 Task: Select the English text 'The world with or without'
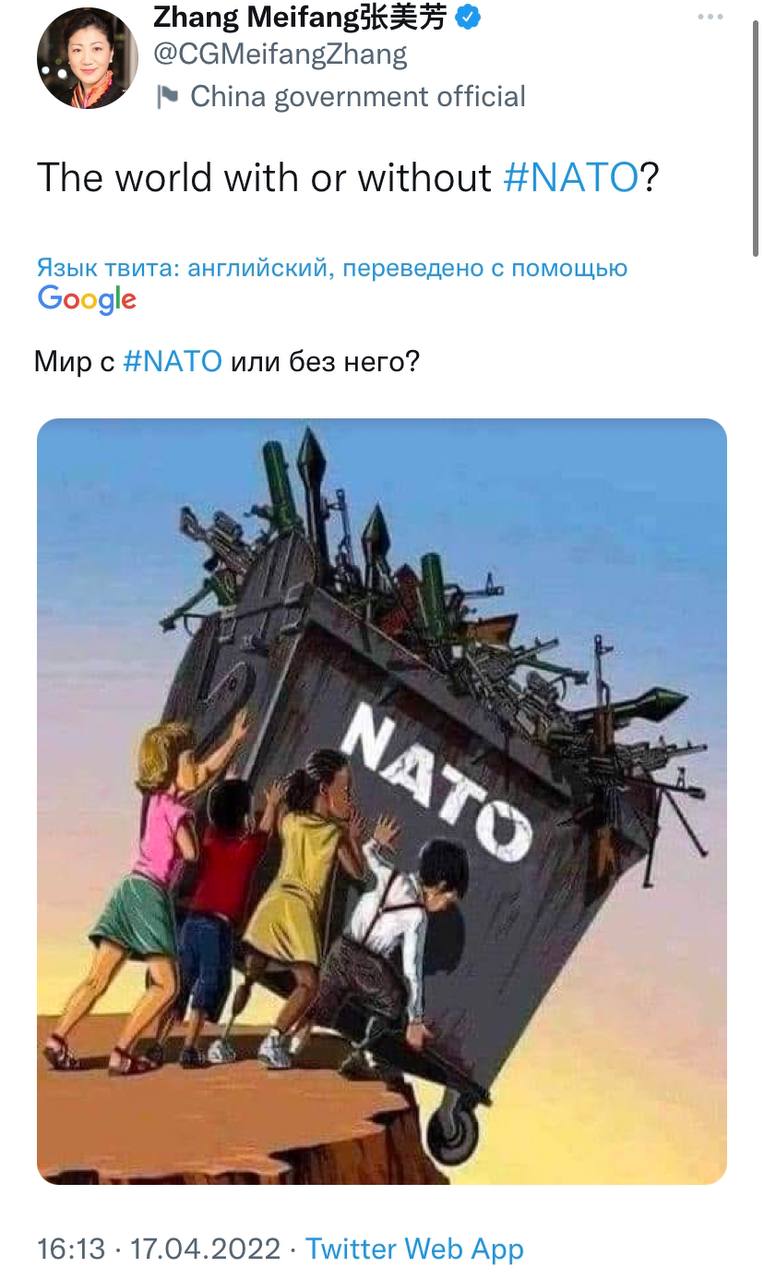264,178
